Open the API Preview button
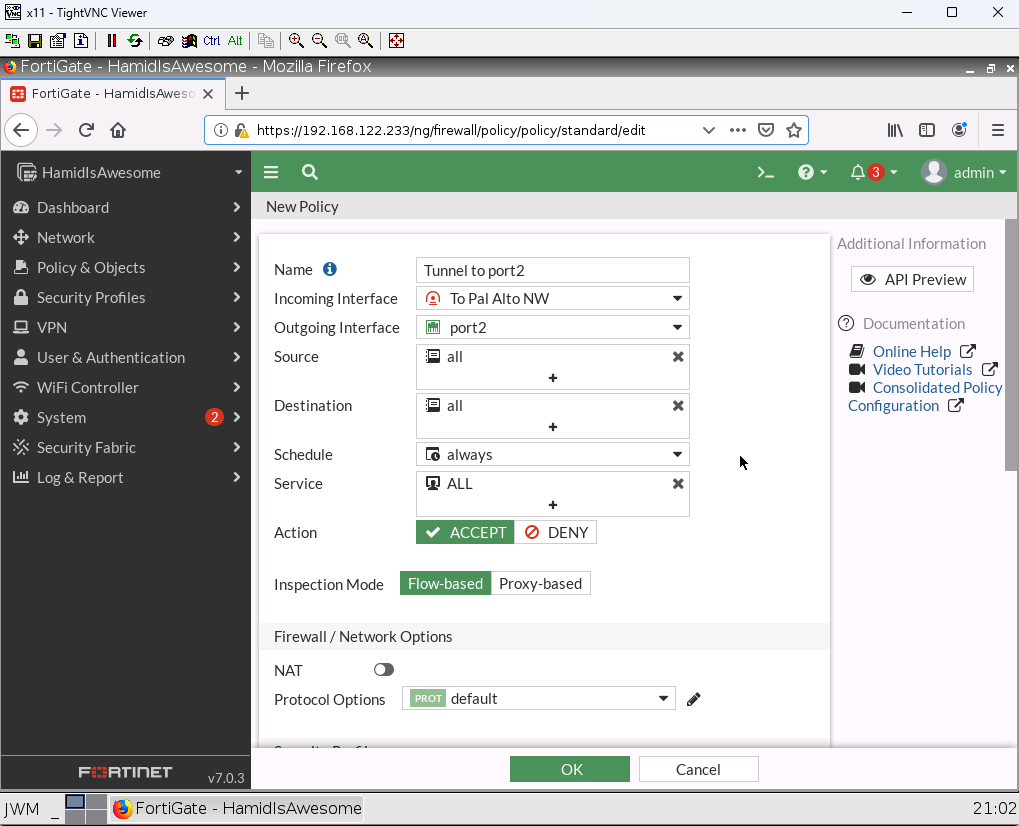Viewport: 1019px width, 826px height. pyautogui.click(x=912, y=280)
